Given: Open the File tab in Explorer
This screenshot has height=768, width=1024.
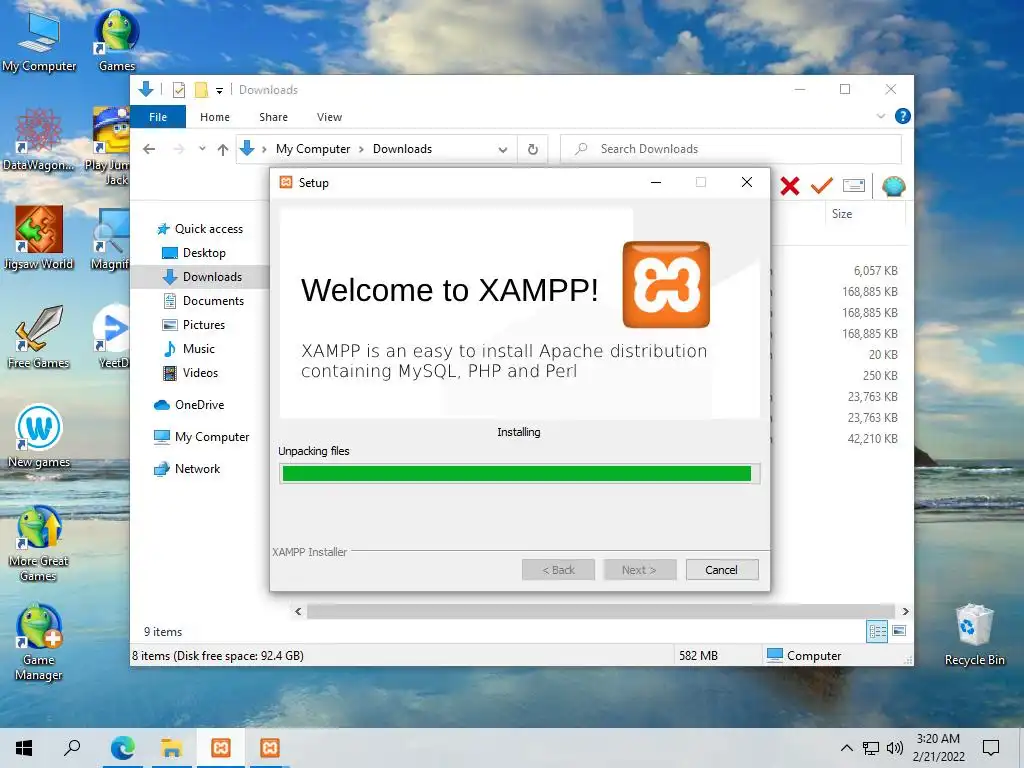Looking at the screenshot, I should [158, 117].
